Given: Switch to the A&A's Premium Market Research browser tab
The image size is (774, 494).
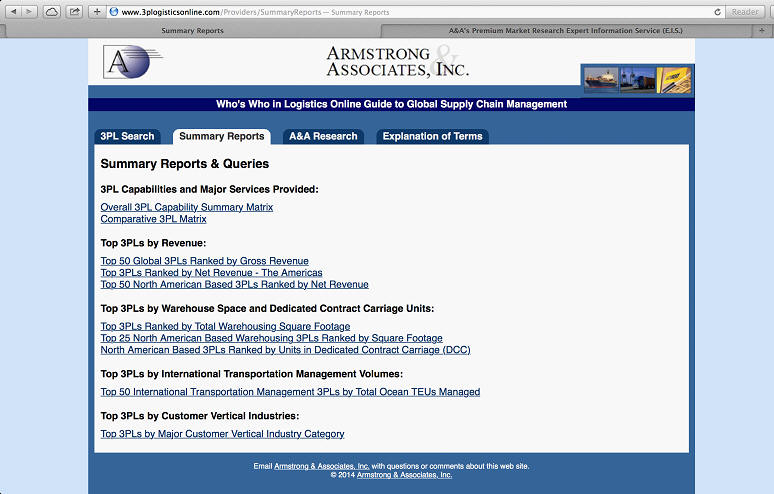Looking at the screenshot, I should (574, 30).
